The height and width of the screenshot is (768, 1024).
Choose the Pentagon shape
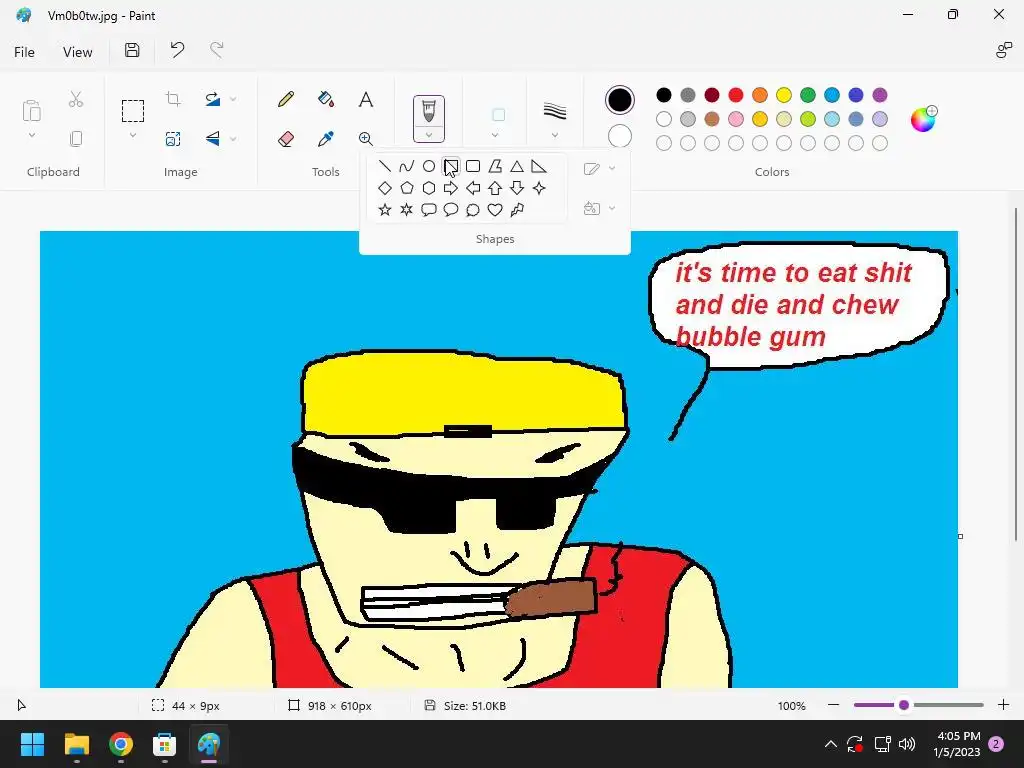(406, 188)
